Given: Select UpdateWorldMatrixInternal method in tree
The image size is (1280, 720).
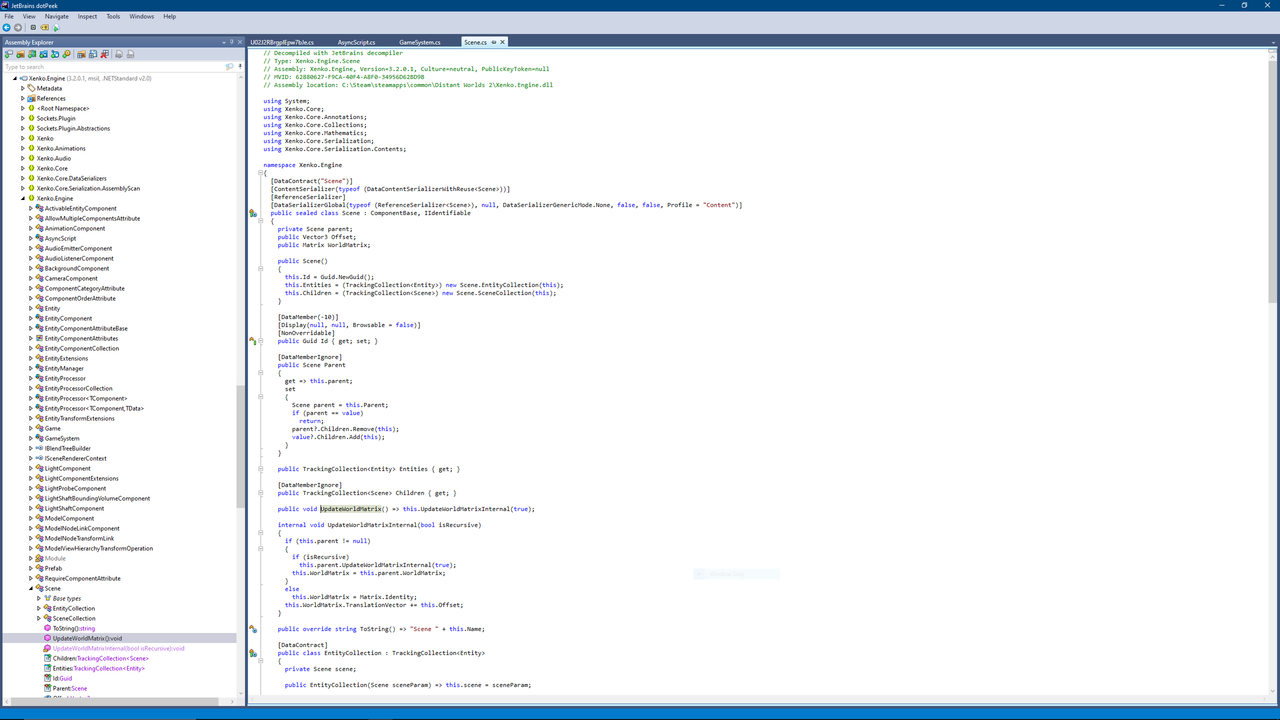Looking at the screenshot, I should coord(118,648).
